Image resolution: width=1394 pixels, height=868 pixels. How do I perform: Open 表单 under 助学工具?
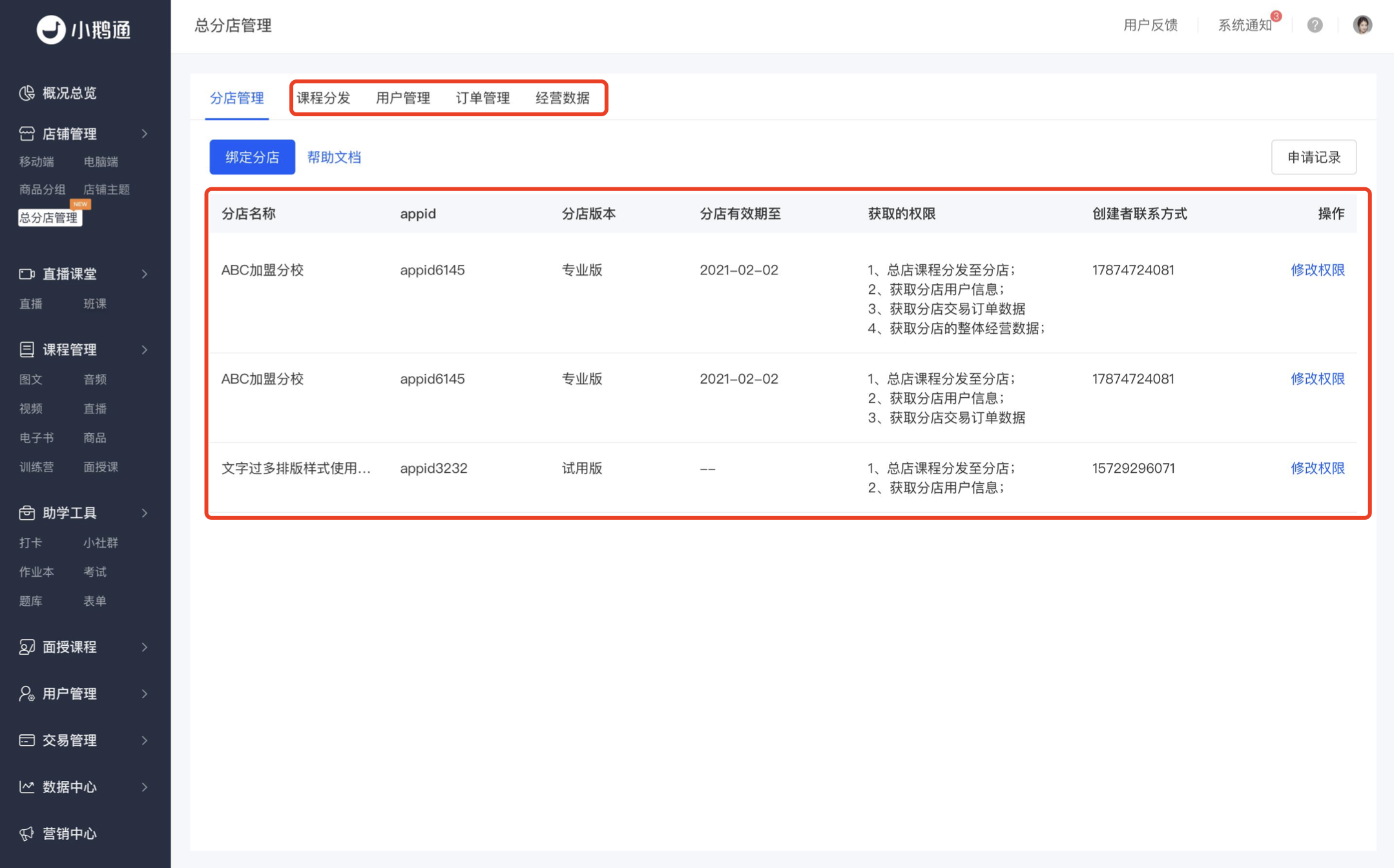coord(95,601)
